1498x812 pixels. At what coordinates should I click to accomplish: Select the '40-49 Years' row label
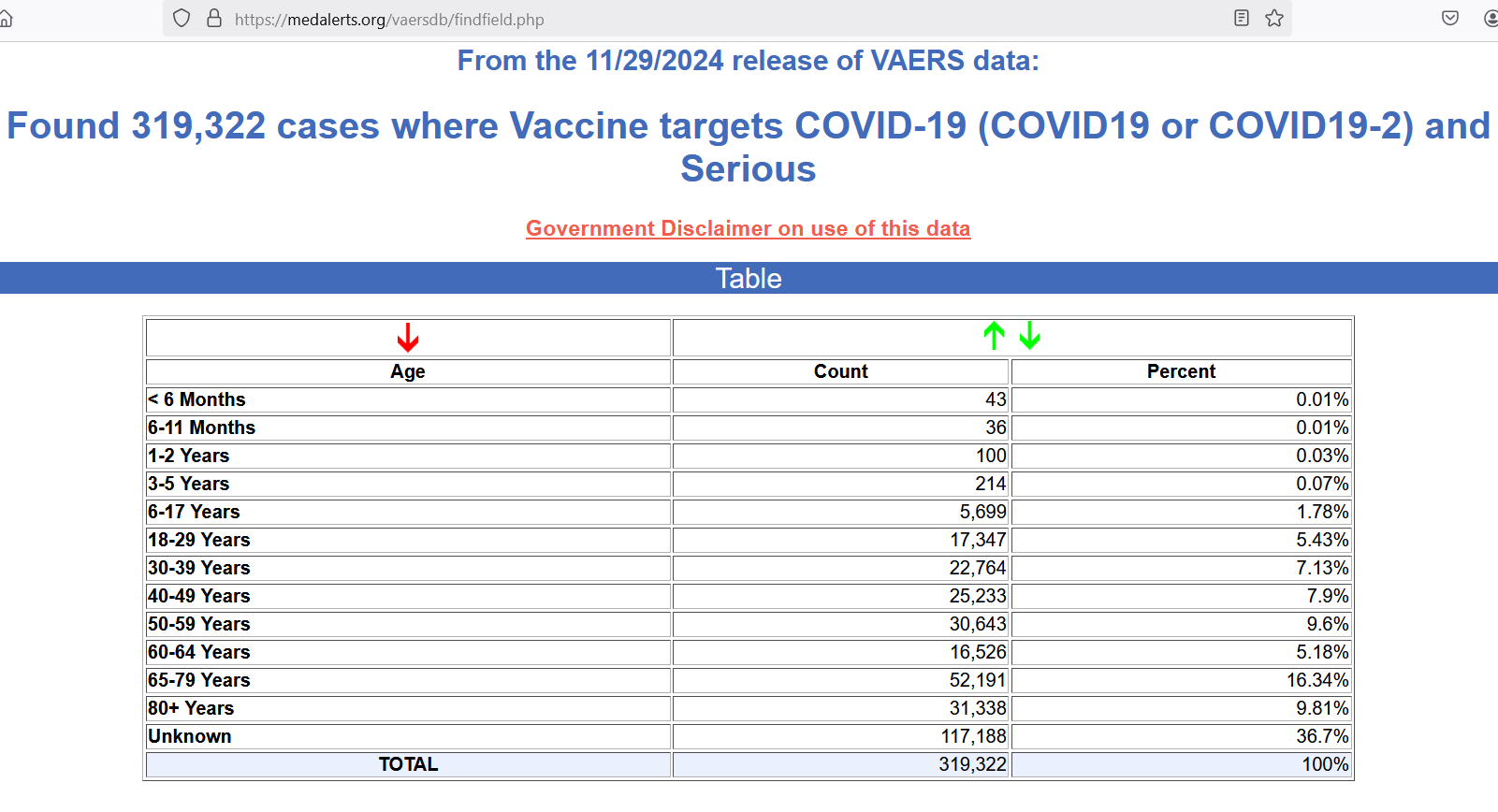[198, 596]
